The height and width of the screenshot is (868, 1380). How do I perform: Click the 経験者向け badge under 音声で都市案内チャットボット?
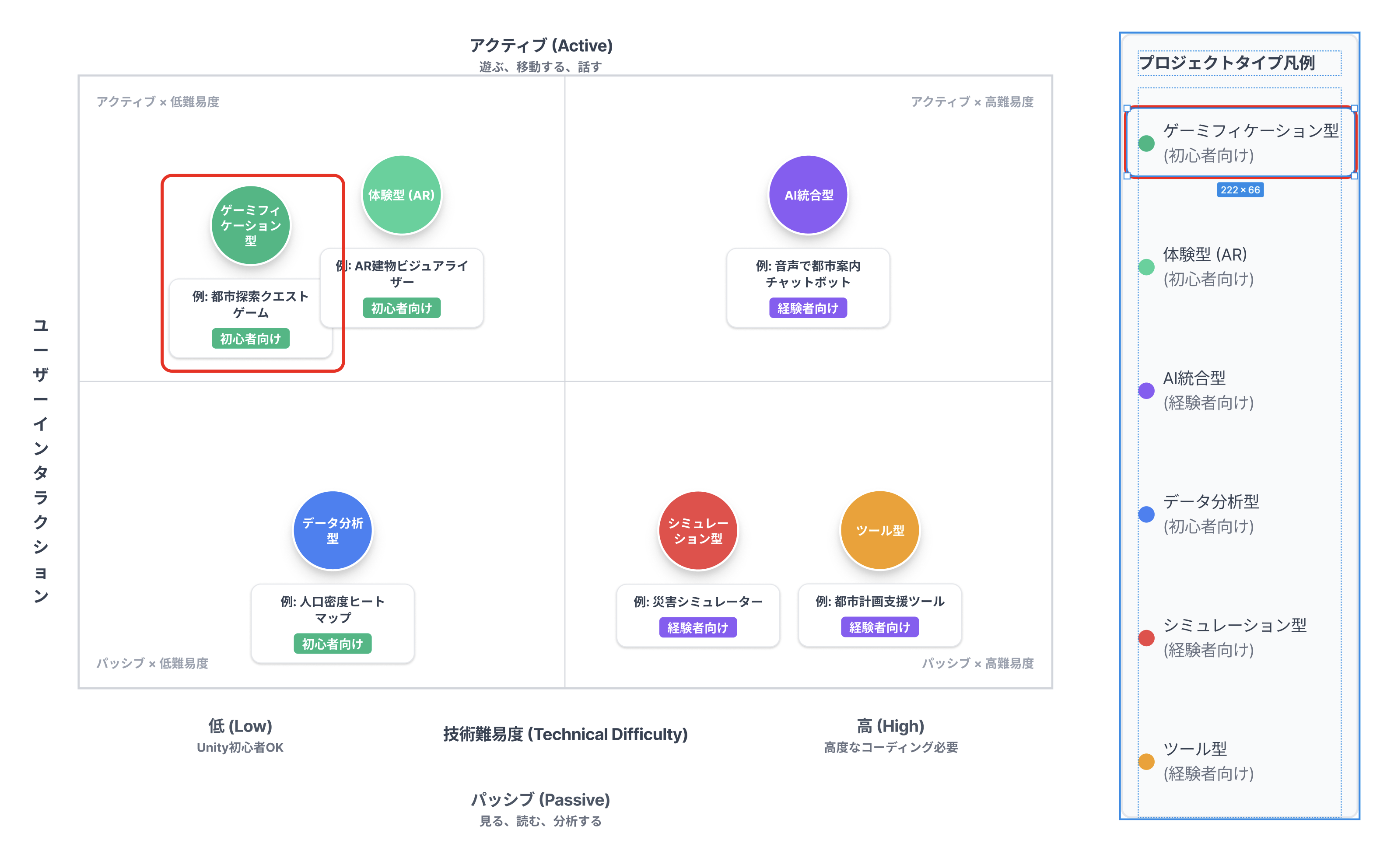point(808,308)
